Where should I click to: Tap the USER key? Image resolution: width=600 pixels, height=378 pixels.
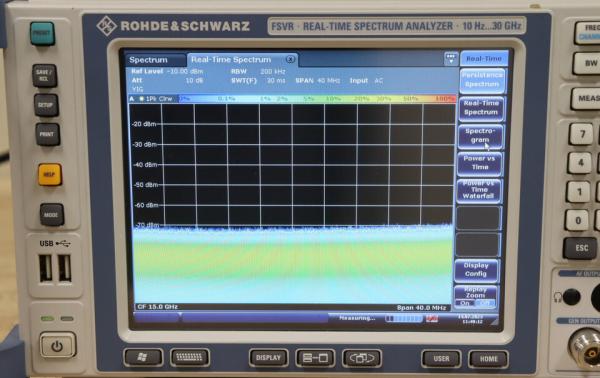click(441, 359)
